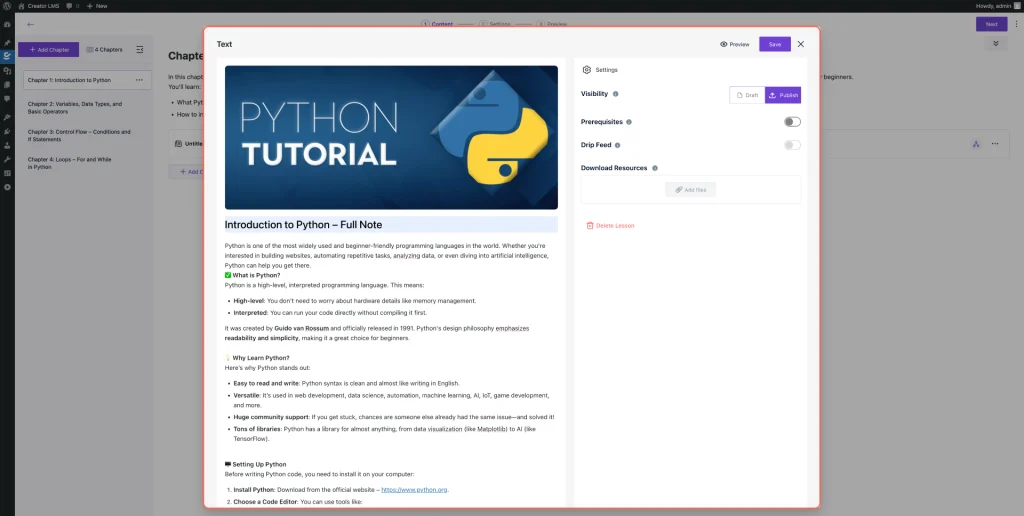1024x516 pixels.
Task: Click the Add files upload button
Action: [x=691, y=189]
